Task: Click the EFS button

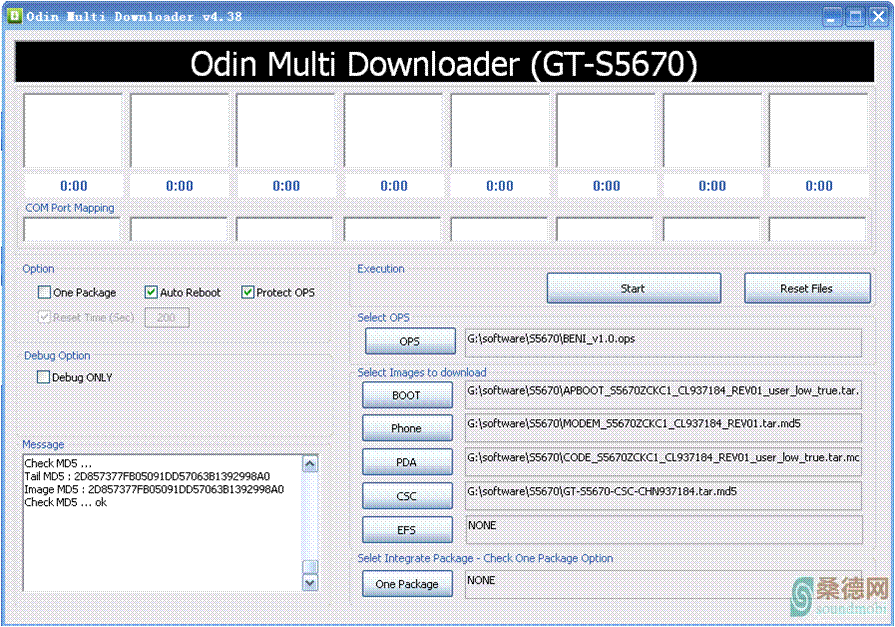Action: [407, 530]
